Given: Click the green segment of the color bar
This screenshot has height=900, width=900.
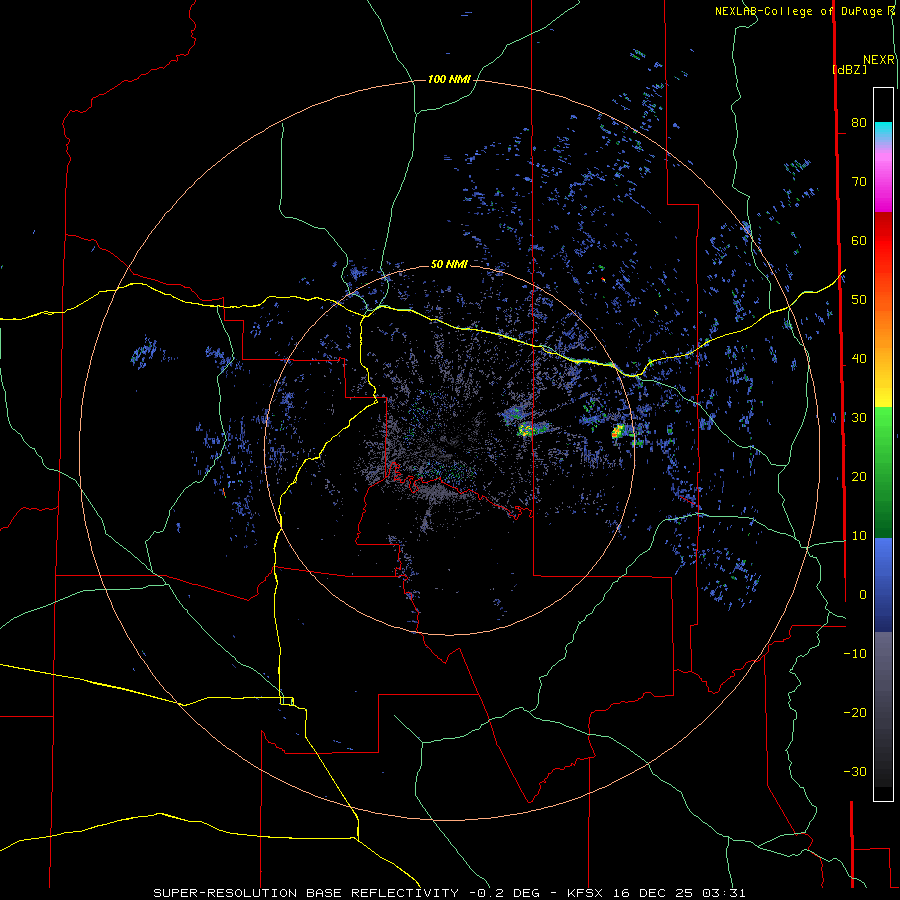Looking at the screenshot, I should click(x=883, y=472).
